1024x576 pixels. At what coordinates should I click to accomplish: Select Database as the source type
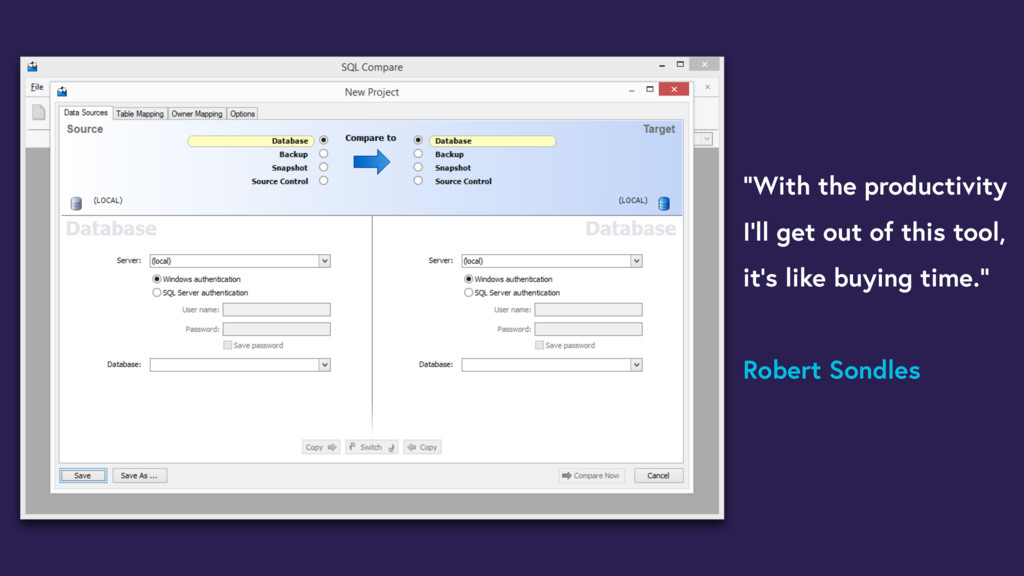[323, 140]
